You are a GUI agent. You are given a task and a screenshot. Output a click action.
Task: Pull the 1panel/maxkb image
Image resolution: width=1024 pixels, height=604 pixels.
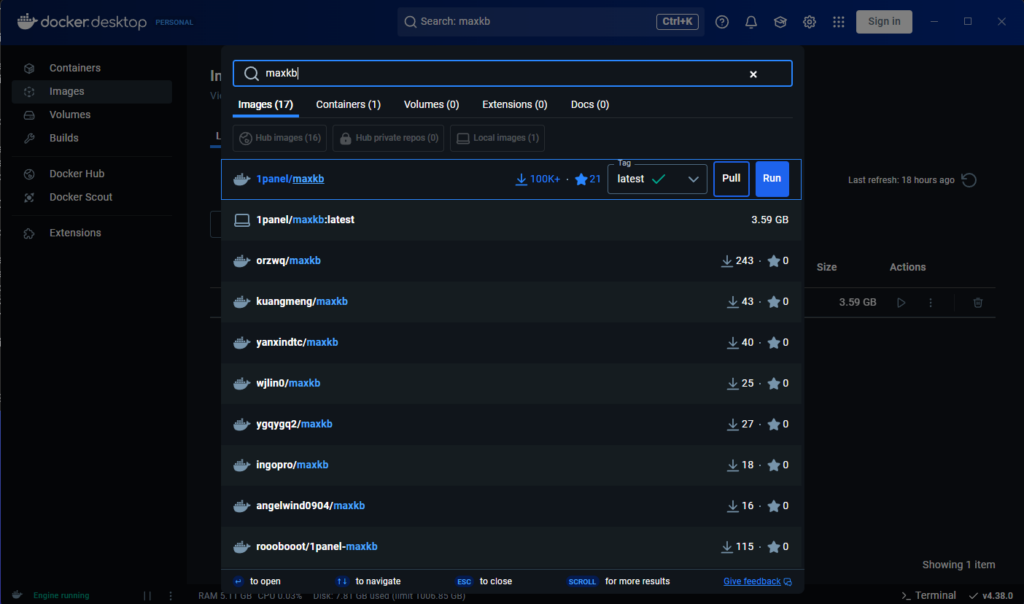point(731,179)
